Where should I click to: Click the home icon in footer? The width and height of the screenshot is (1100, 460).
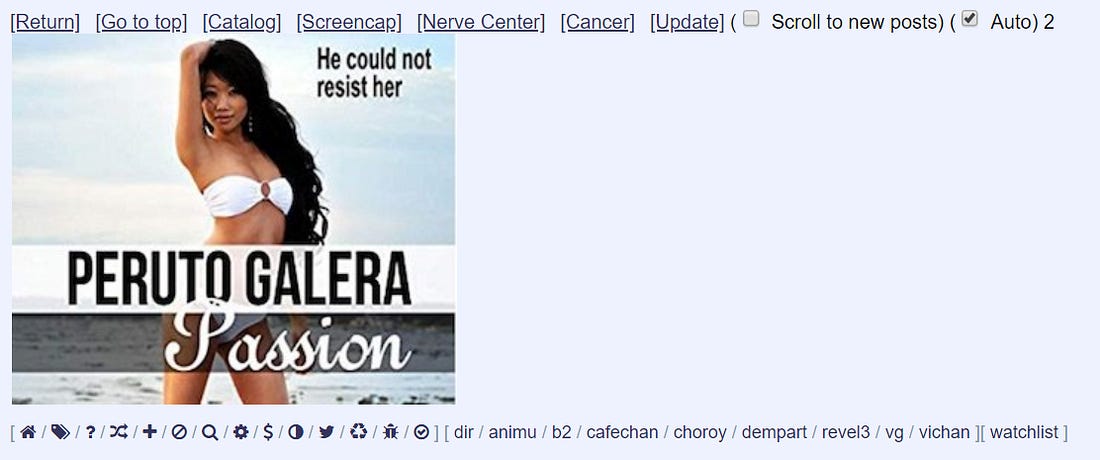click(28, 432)
